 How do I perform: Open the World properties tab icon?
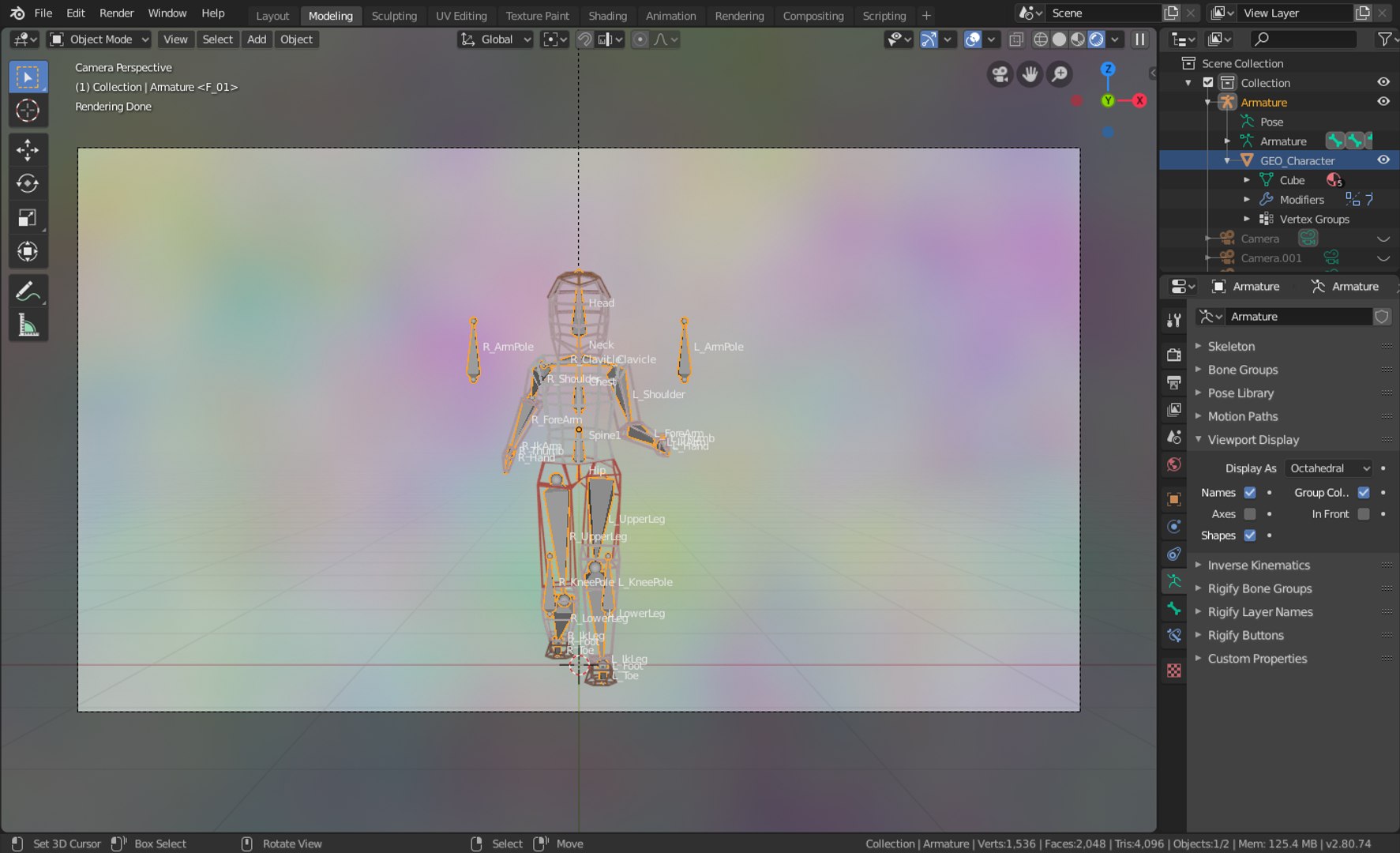point(1174,464)
